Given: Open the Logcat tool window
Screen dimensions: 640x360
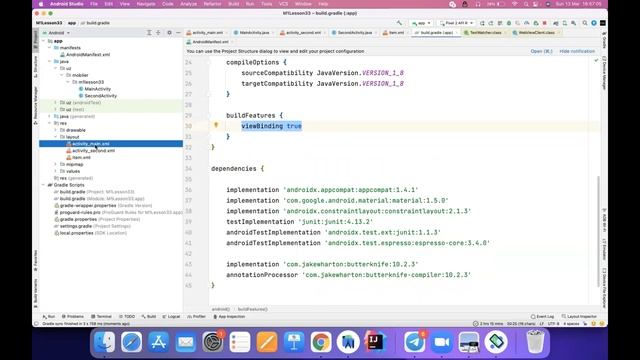Looking at the screenshot, I should (171, 316).
